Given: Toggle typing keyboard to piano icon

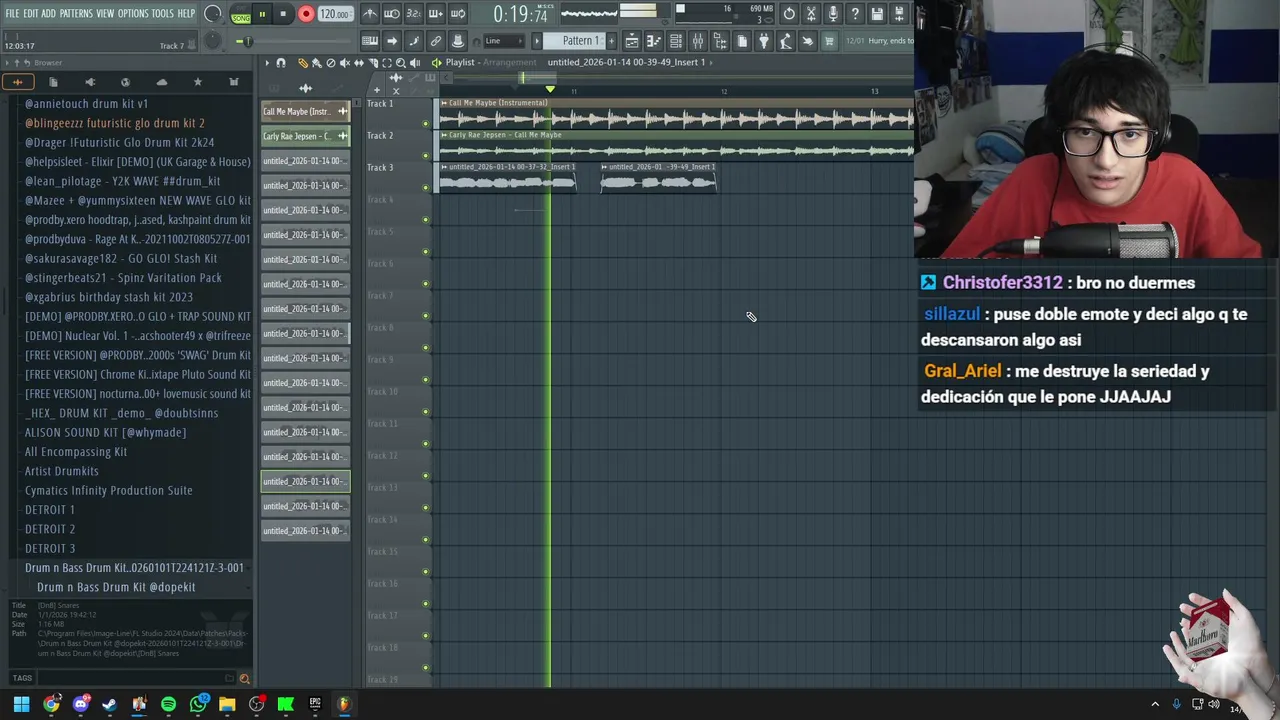Looking at the screenshot, I should click(x=370, y=41).
